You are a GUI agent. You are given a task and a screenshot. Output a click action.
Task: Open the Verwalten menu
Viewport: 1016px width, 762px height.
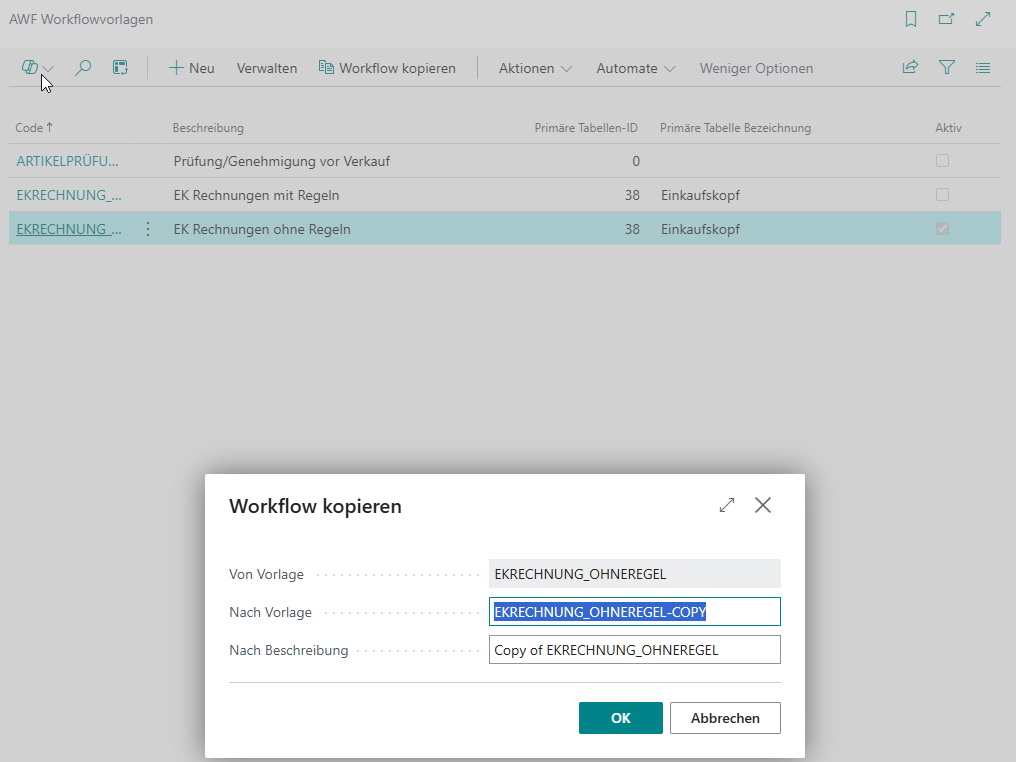coord(267,69)
